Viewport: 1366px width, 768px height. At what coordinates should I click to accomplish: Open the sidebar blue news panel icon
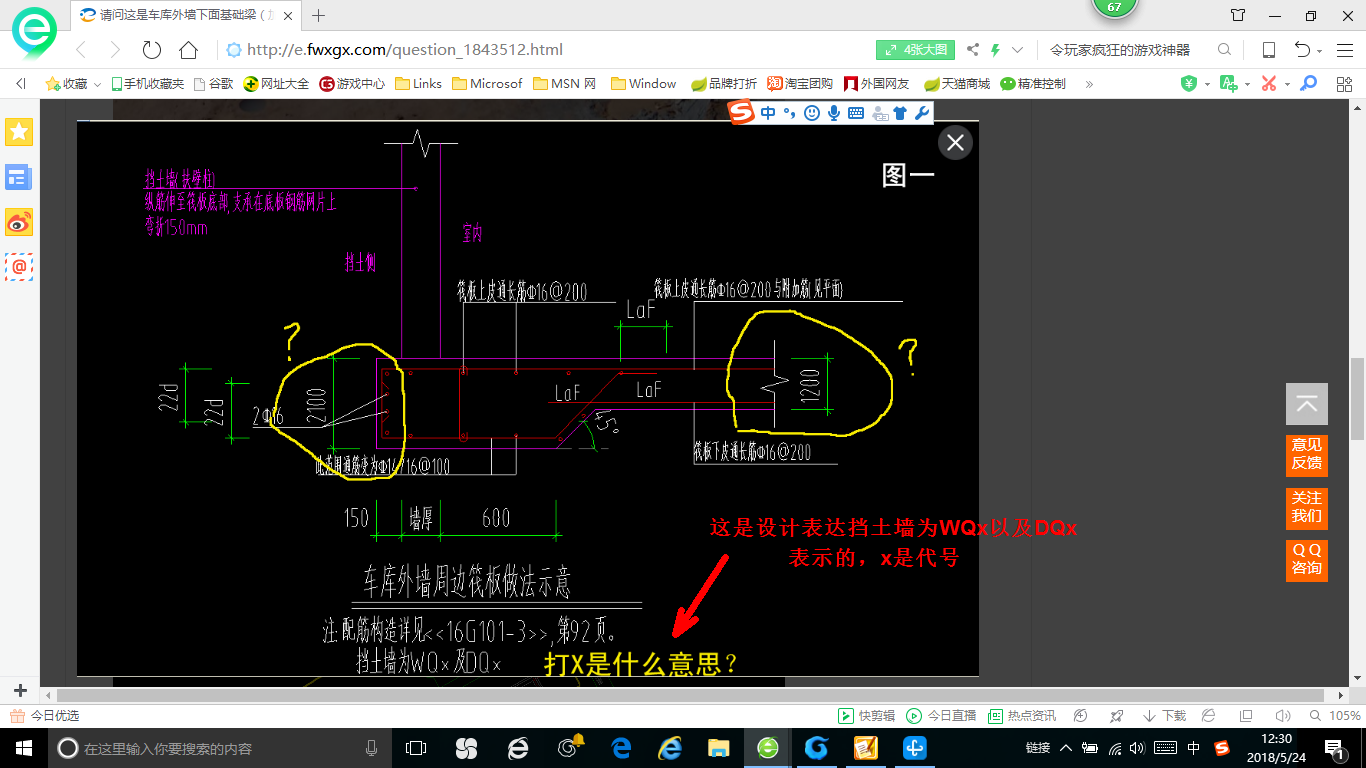point(19,178)
